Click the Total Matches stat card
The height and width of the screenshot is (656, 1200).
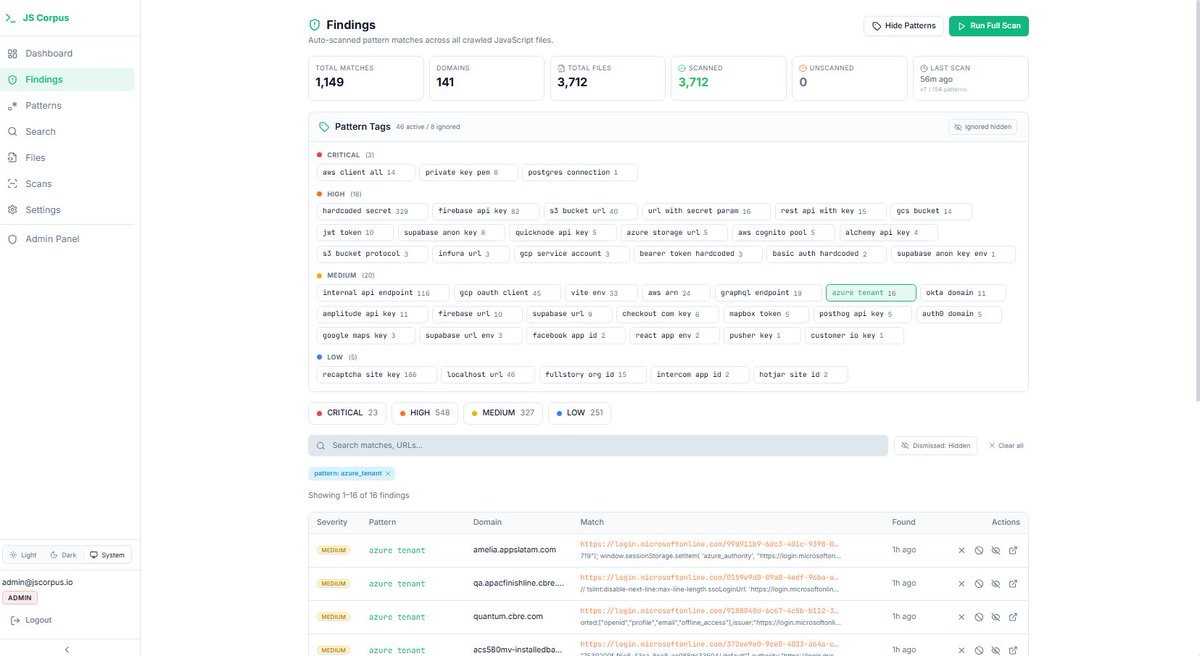click(366, 78)
